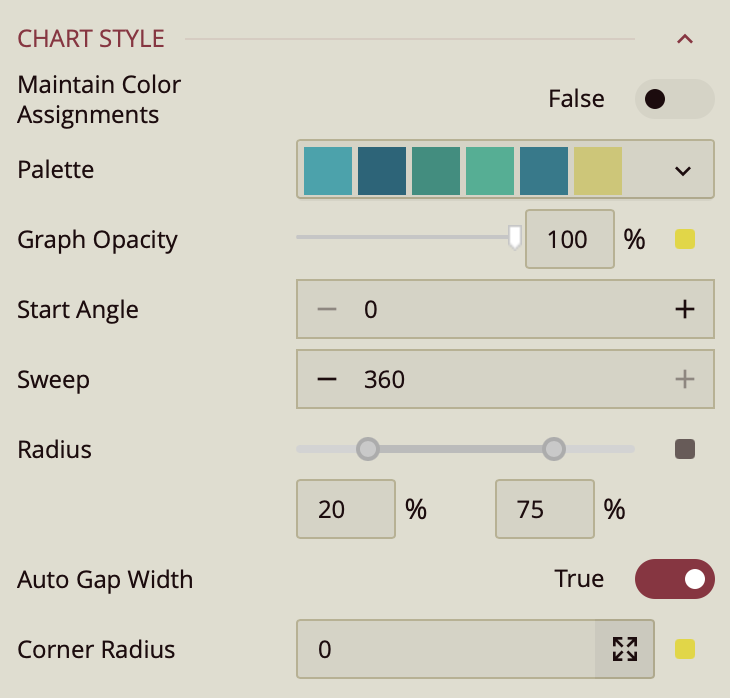Increase Start Angle with plus button
The width and height of the screenshot is (730, 698).
(684, 309)
